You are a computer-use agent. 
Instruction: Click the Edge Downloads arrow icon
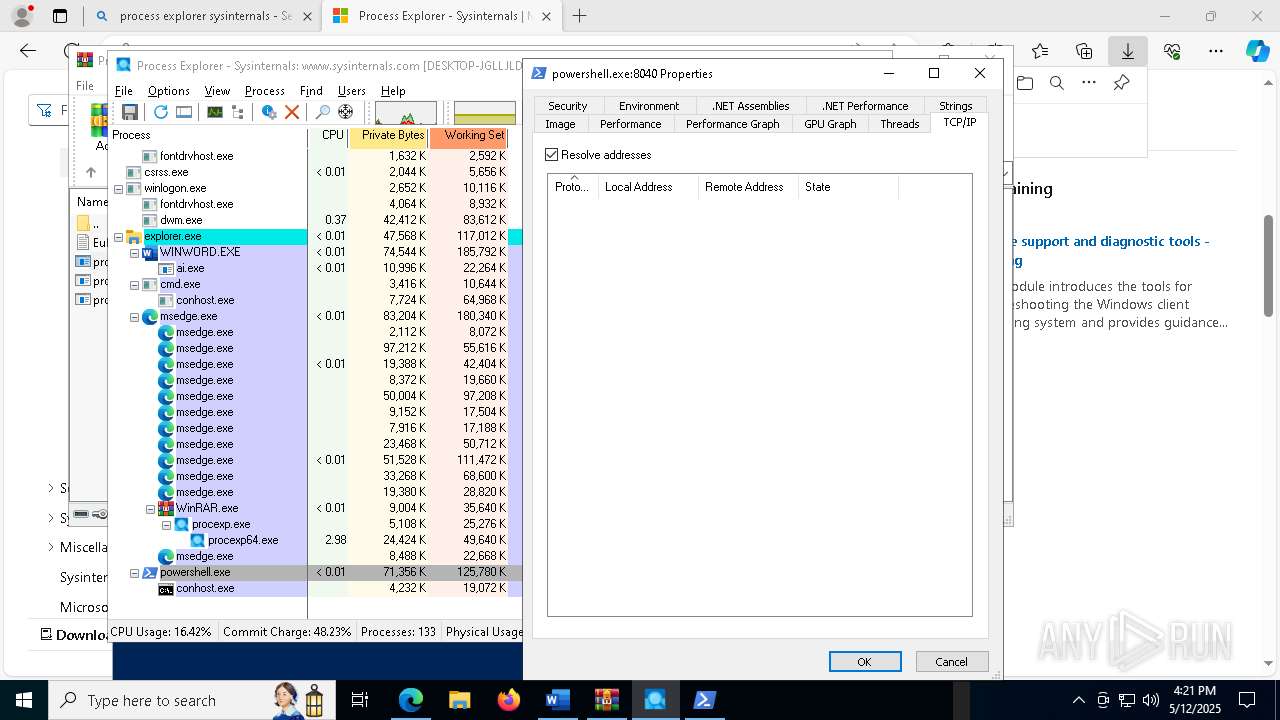click(x=1128, y=51)
